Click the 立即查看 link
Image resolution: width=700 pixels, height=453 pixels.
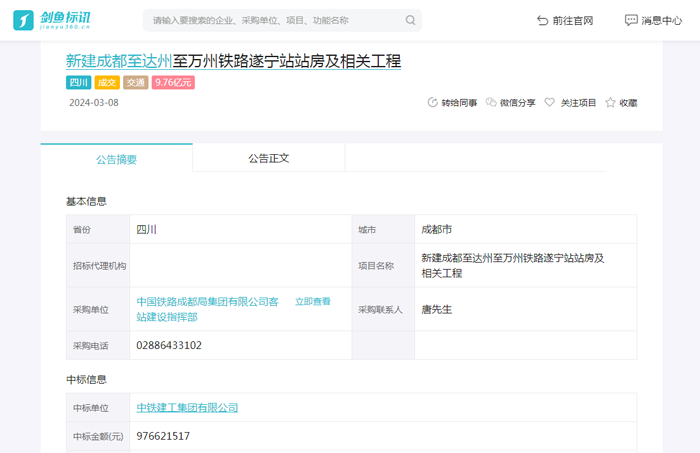pyautogui.click(x=312, y=301)
